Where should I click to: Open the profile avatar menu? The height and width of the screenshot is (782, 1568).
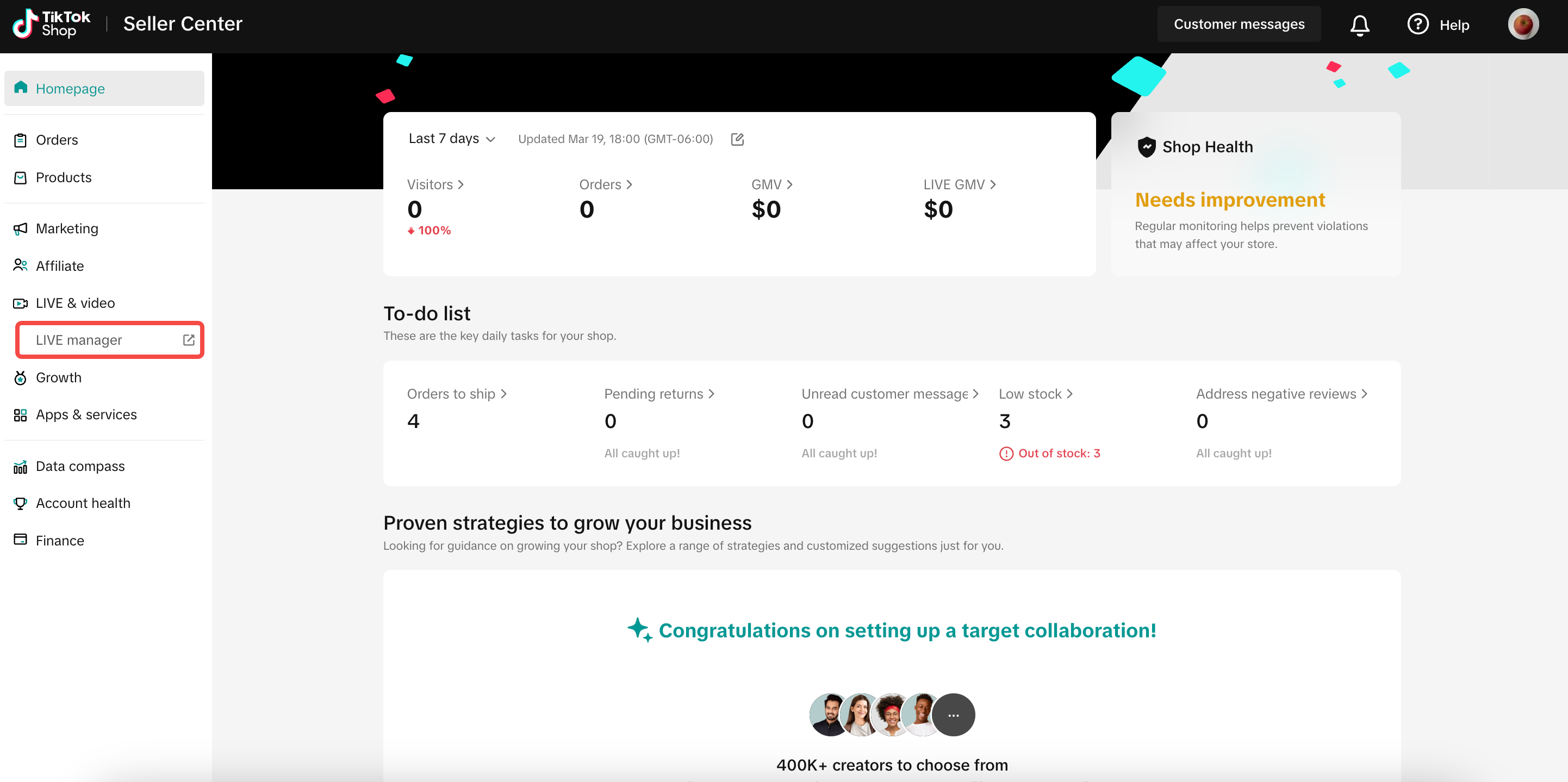pos(1523,24)
